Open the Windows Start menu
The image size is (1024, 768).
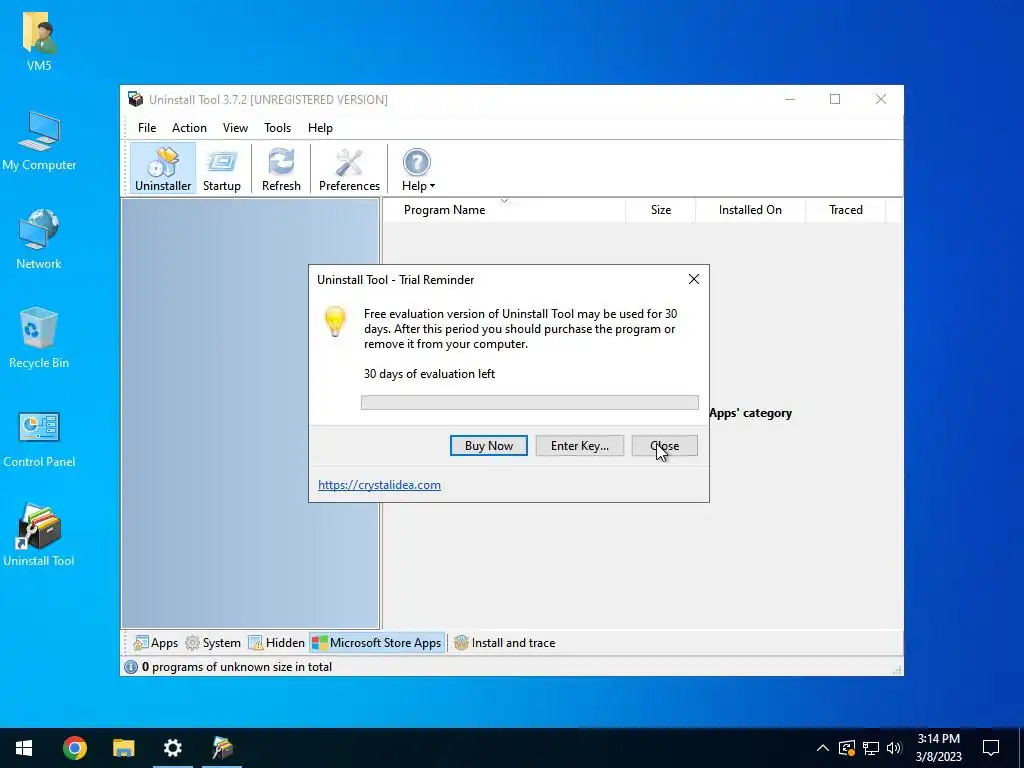click(x=24, y=748)
